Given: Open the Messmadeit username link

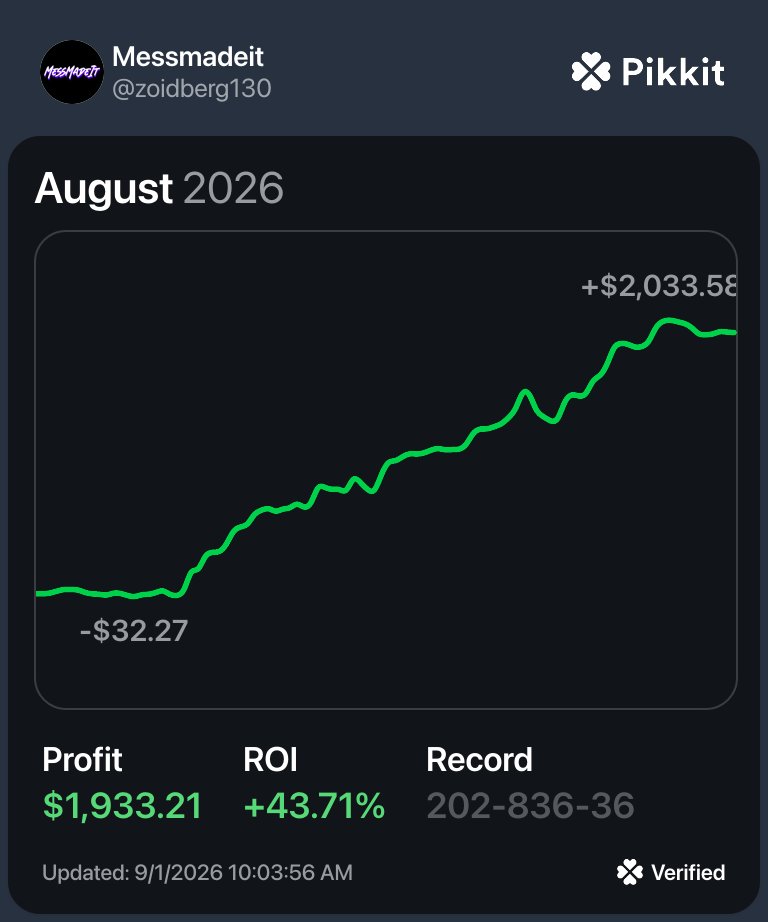Looking at the screenshot, I should pos(188,57).
